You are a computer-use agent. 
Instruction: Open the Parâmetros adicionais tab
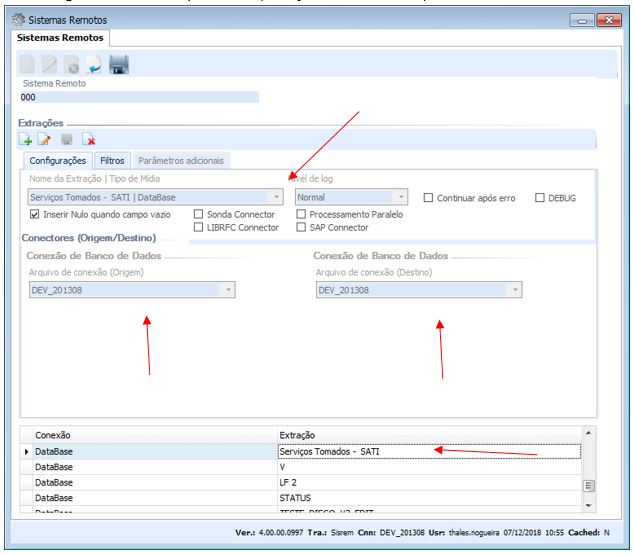pos(181,160)
